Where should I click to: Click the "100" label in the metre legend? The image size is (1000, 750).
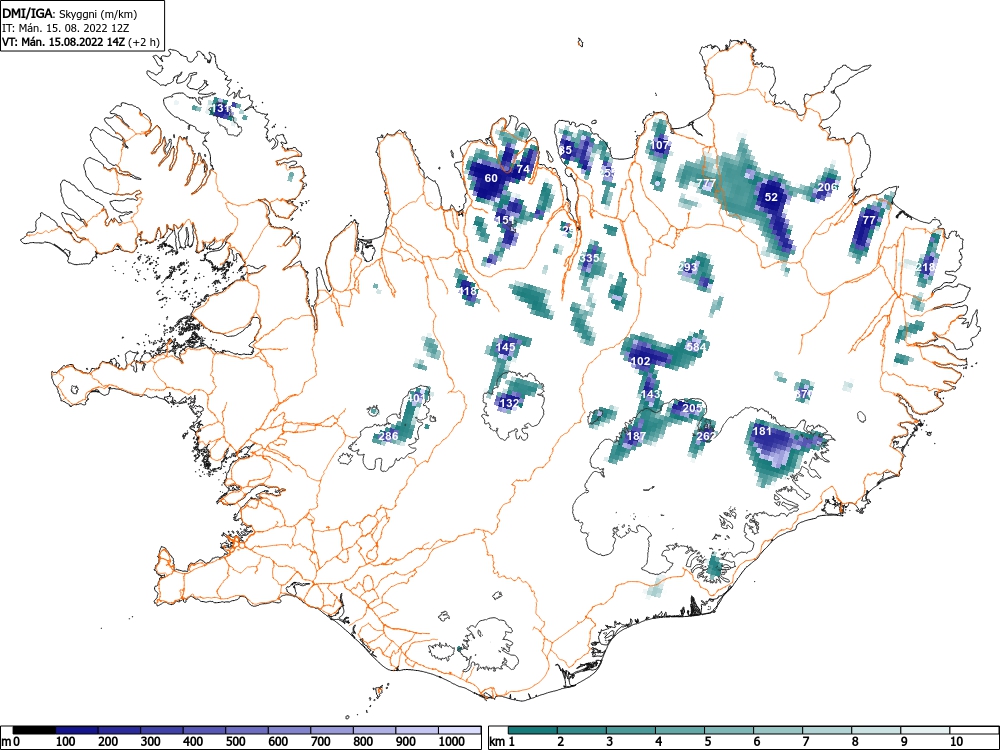pos(66,742)
